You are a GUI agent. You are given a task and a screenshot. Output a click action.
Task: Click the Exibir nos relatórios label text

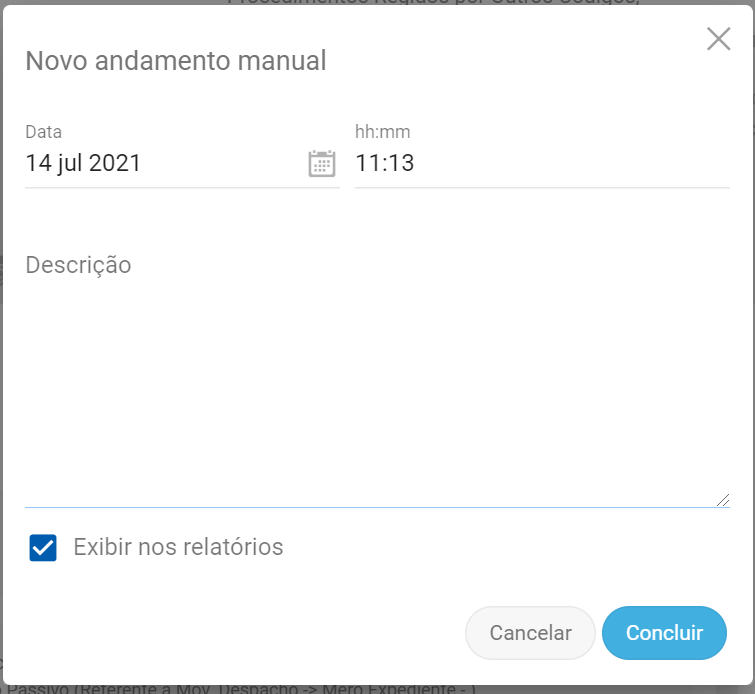click(178, 547)
